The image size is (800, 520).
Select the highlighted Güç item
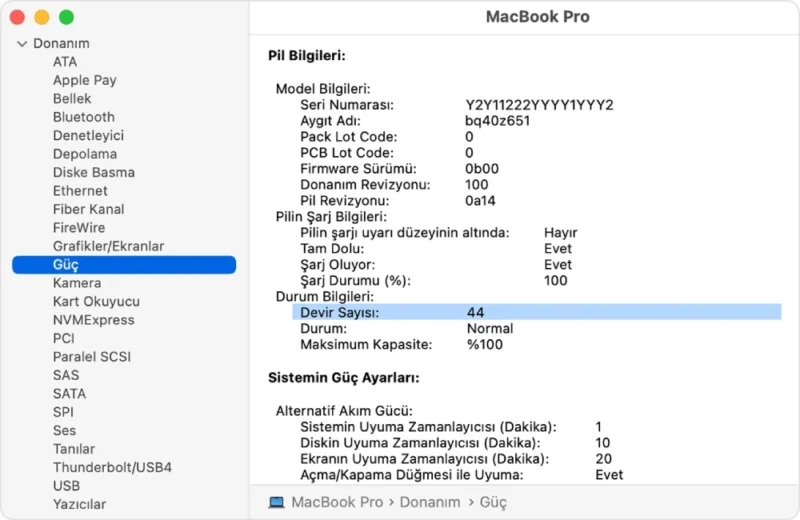tap(124, 265)
